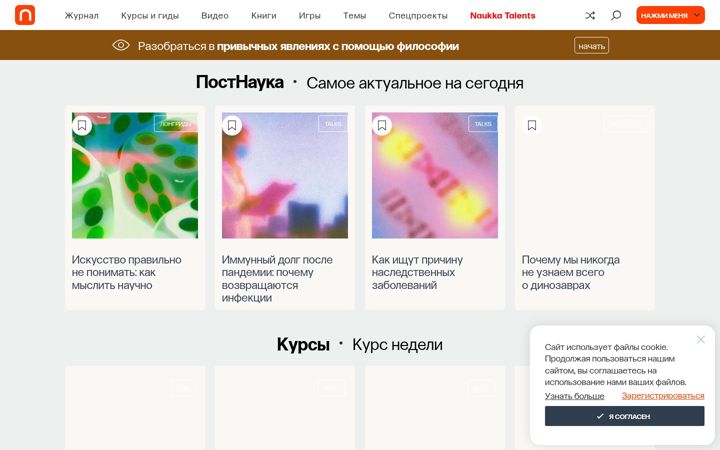
Task: Click the eye icon in the brown banner
Action: (x=121, y=45)
